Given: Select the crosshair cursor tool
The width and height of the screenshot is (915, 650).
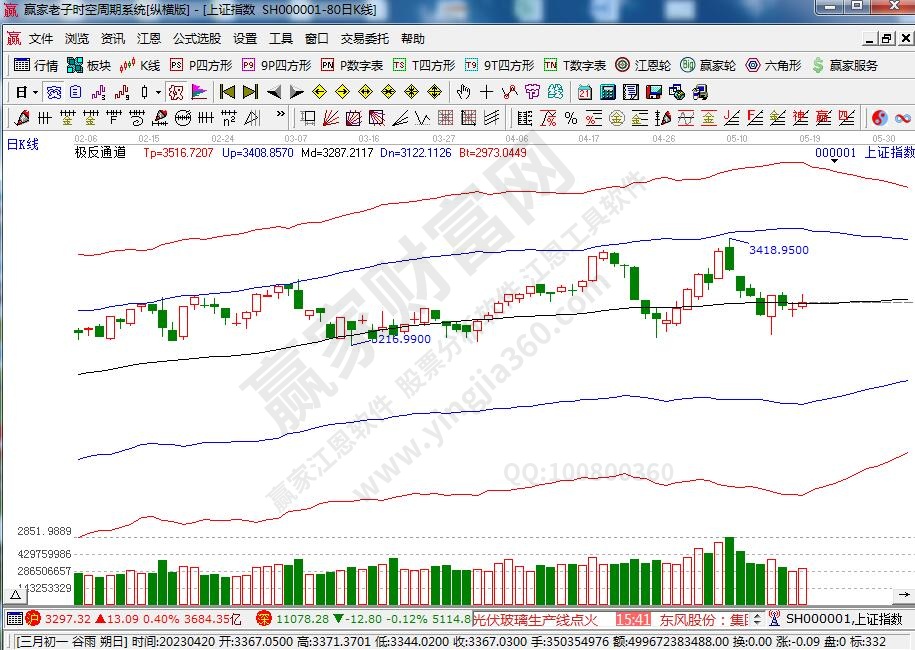Looking at the screenshot, I should click(486, 92).
